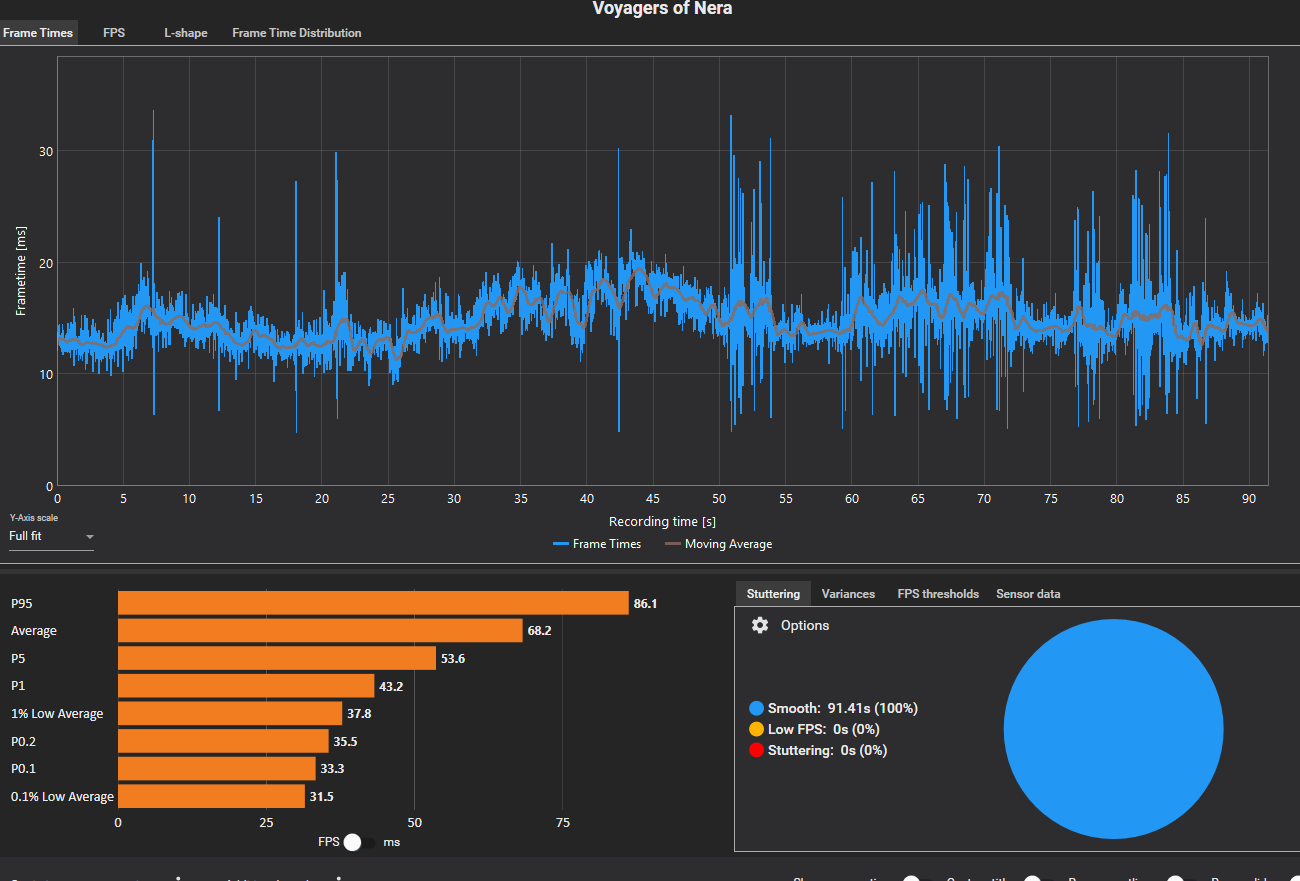Click the Average 68.2 bar
Viewport: 1300px width, 881px height.
pyautogui.click(x=320, y=630)
